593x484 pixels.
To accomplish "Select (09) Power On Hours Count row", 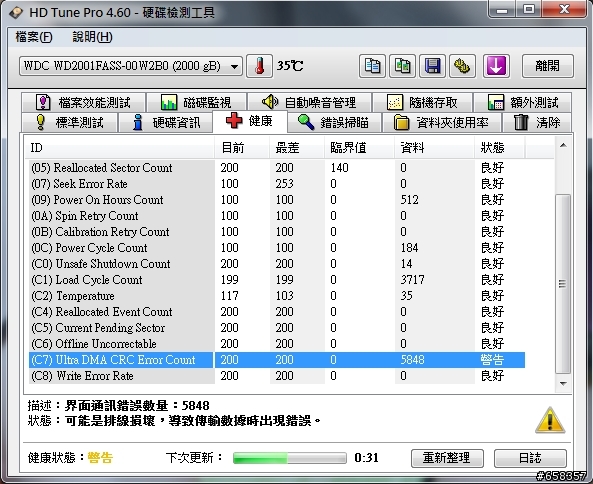I will 277,200.
